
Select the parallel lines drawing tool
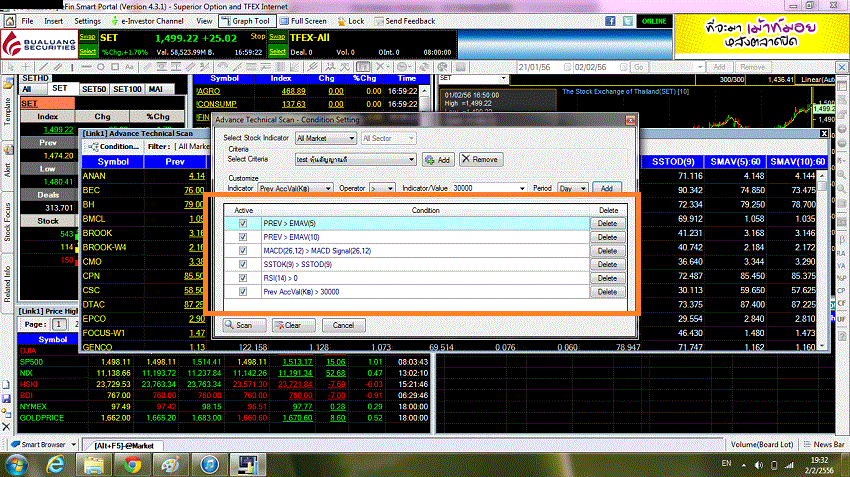point(57,67)
